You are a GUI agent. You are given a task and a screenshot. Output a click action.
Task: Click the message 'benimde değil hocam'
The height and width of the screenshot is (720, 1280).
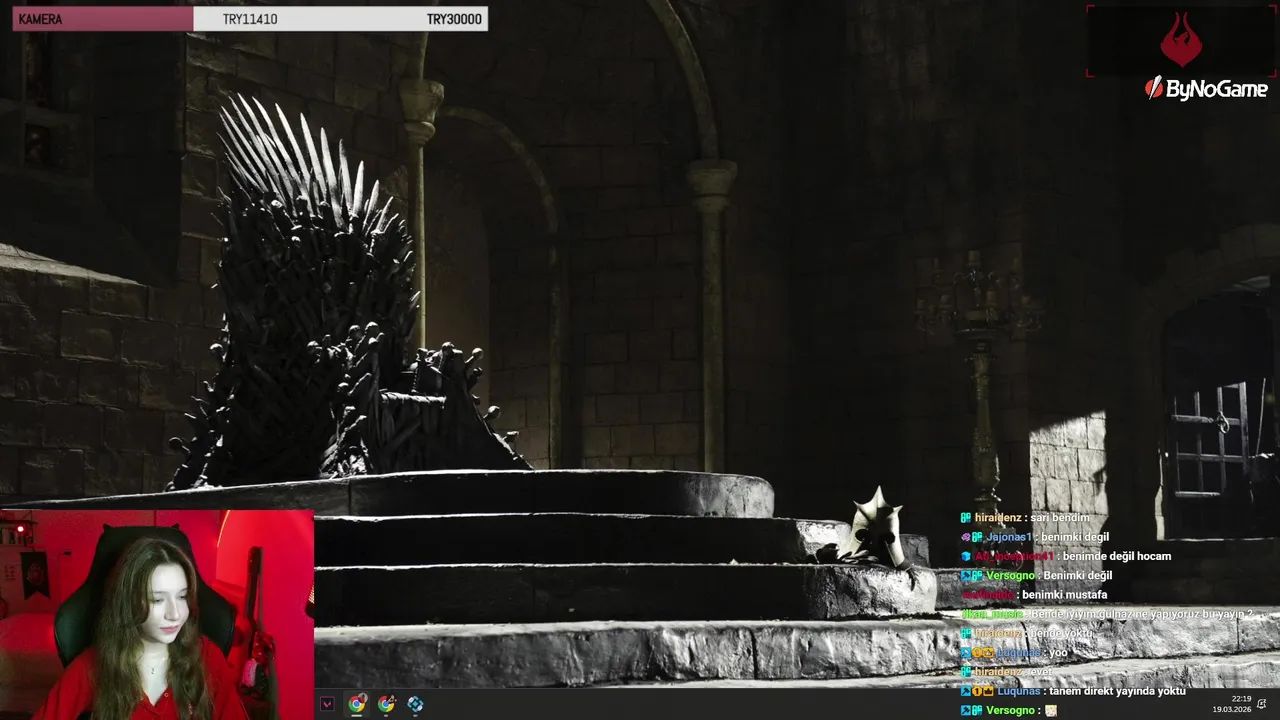tap(1117, 556)
